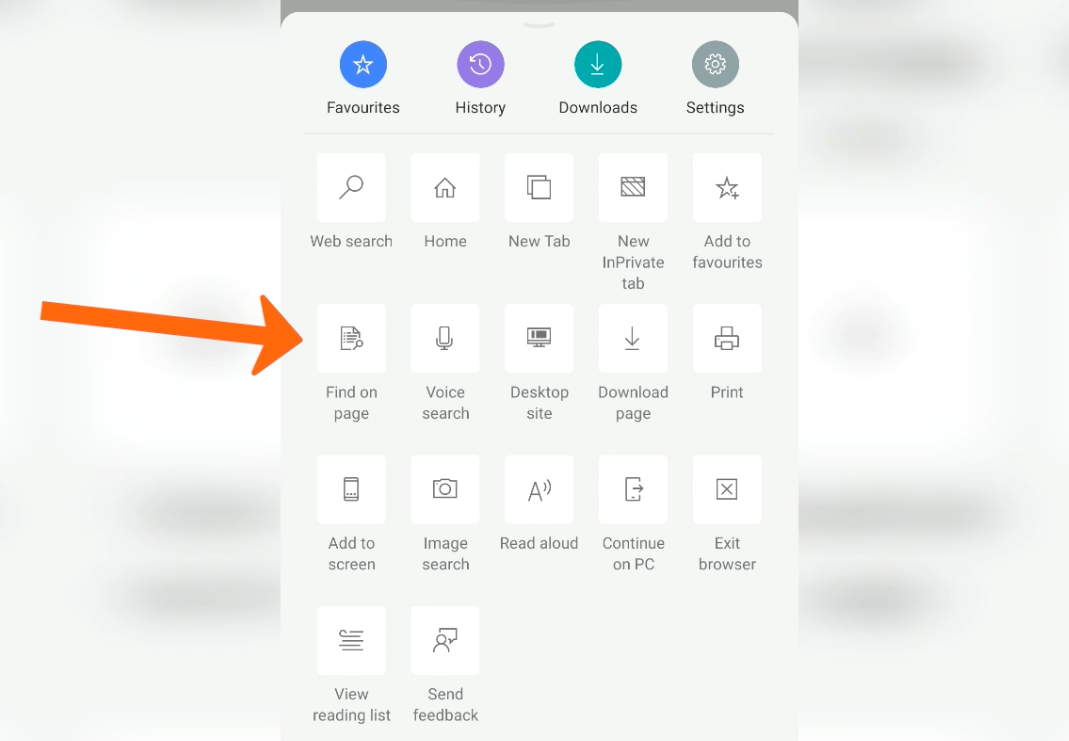This screenshot has width=1069, height=741.
Task: Tap Download page option
Action: pos(633,339)
